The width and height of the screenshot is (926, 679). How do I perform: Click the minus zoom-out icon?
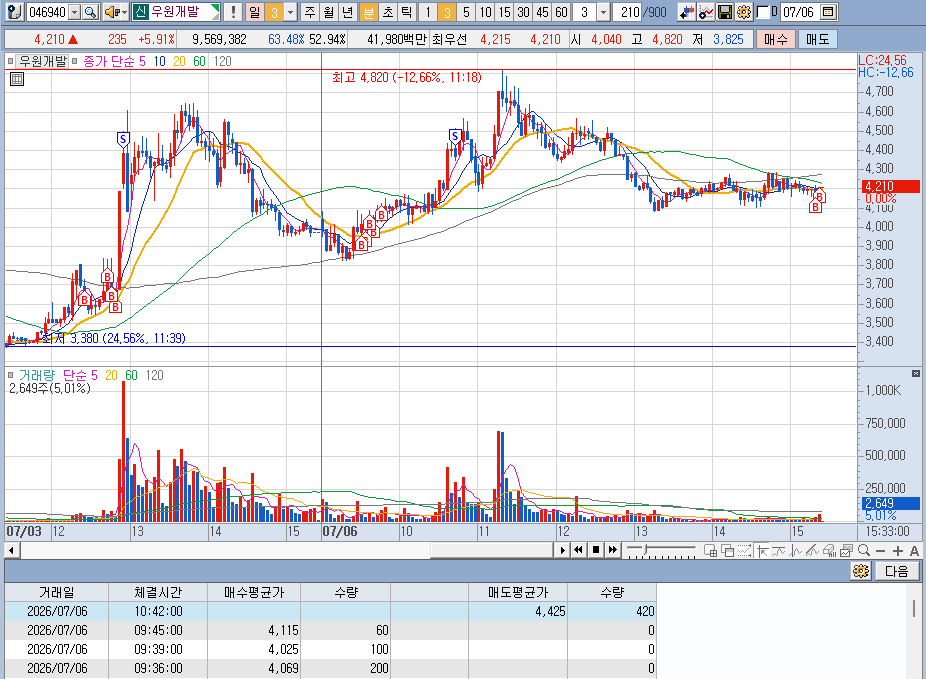881,551
